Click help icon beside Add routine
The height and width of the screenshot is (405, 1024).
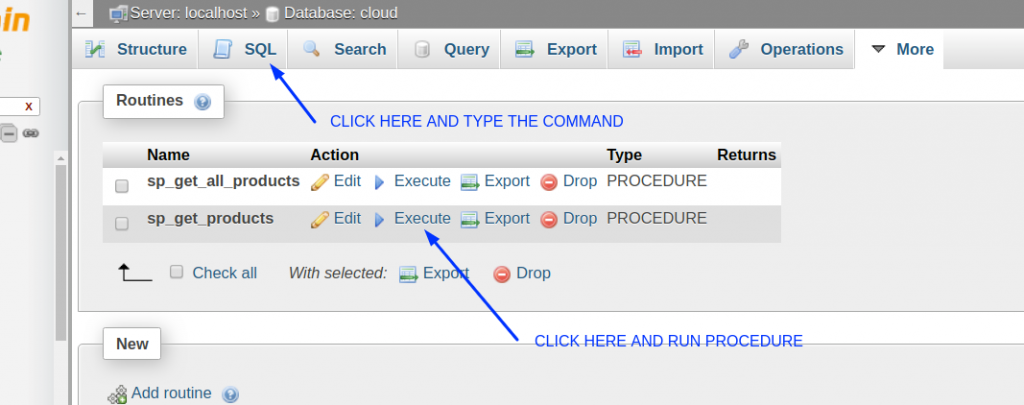tap(230, 395)
